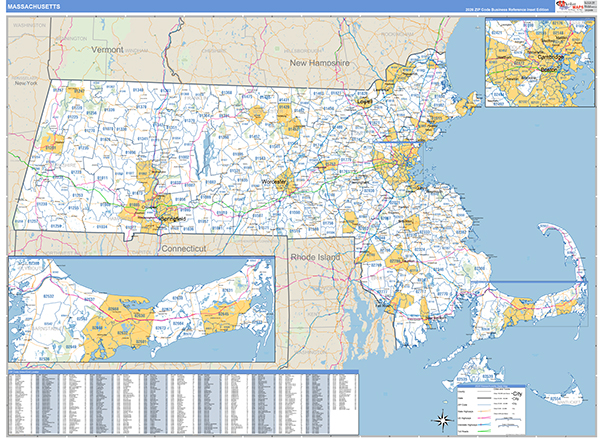Click the Springfield city label
The image size is (600, 438).
coord(172,219)
